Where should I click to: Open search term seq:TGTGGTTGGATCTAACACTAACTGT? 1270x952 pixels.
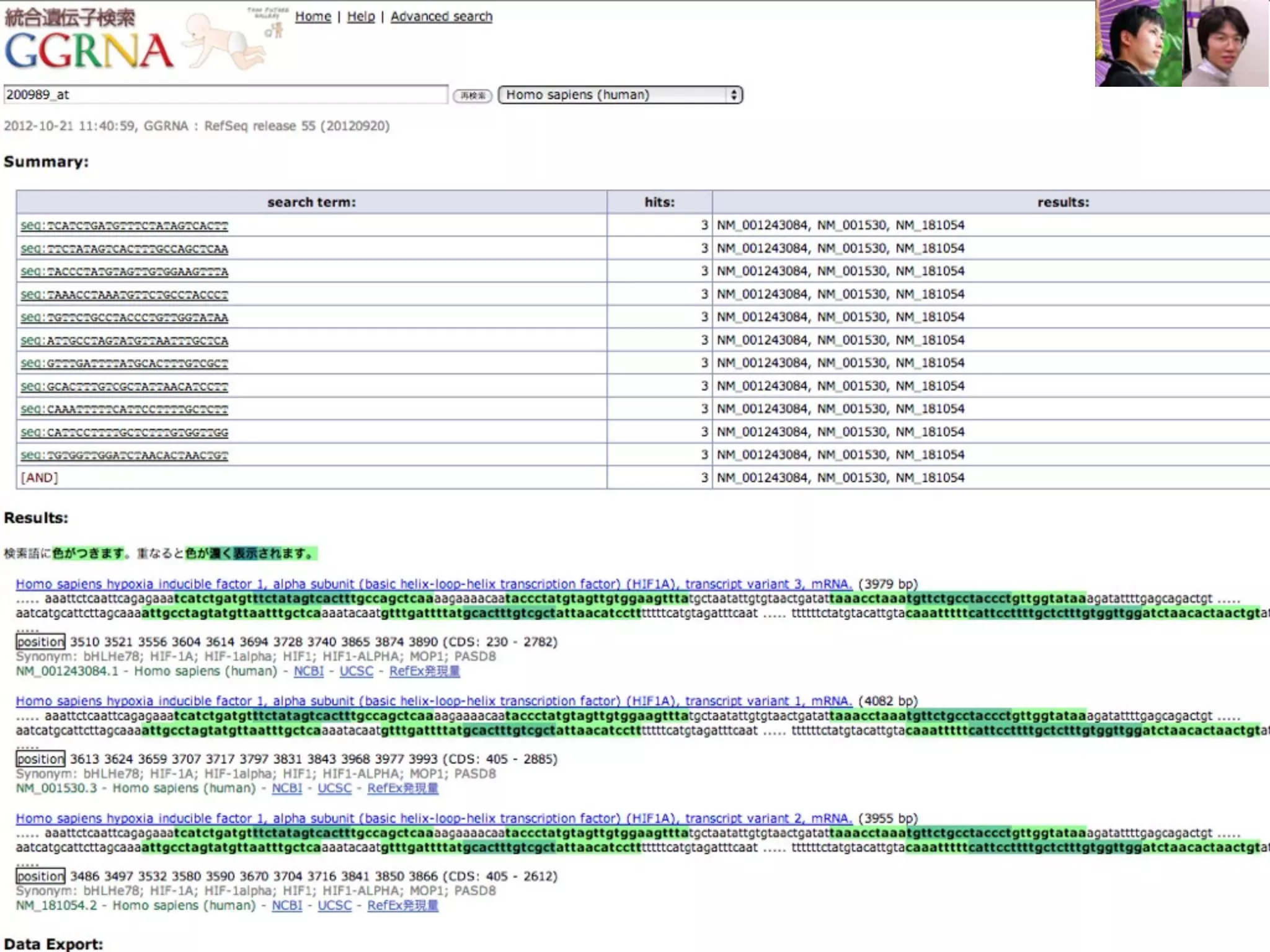[124, 455]
